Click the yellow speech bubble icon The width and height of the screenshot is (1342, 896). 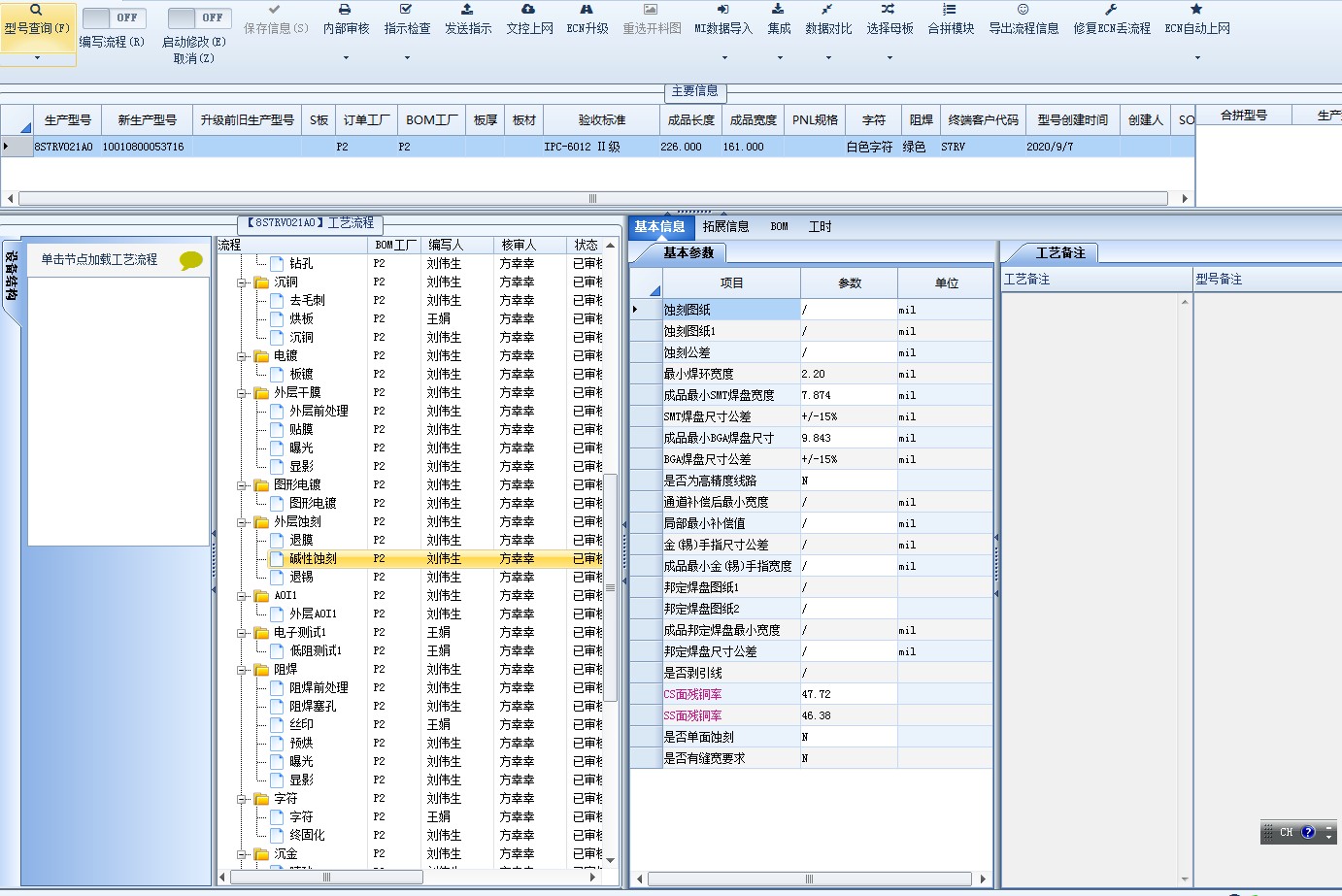(191, 260)
